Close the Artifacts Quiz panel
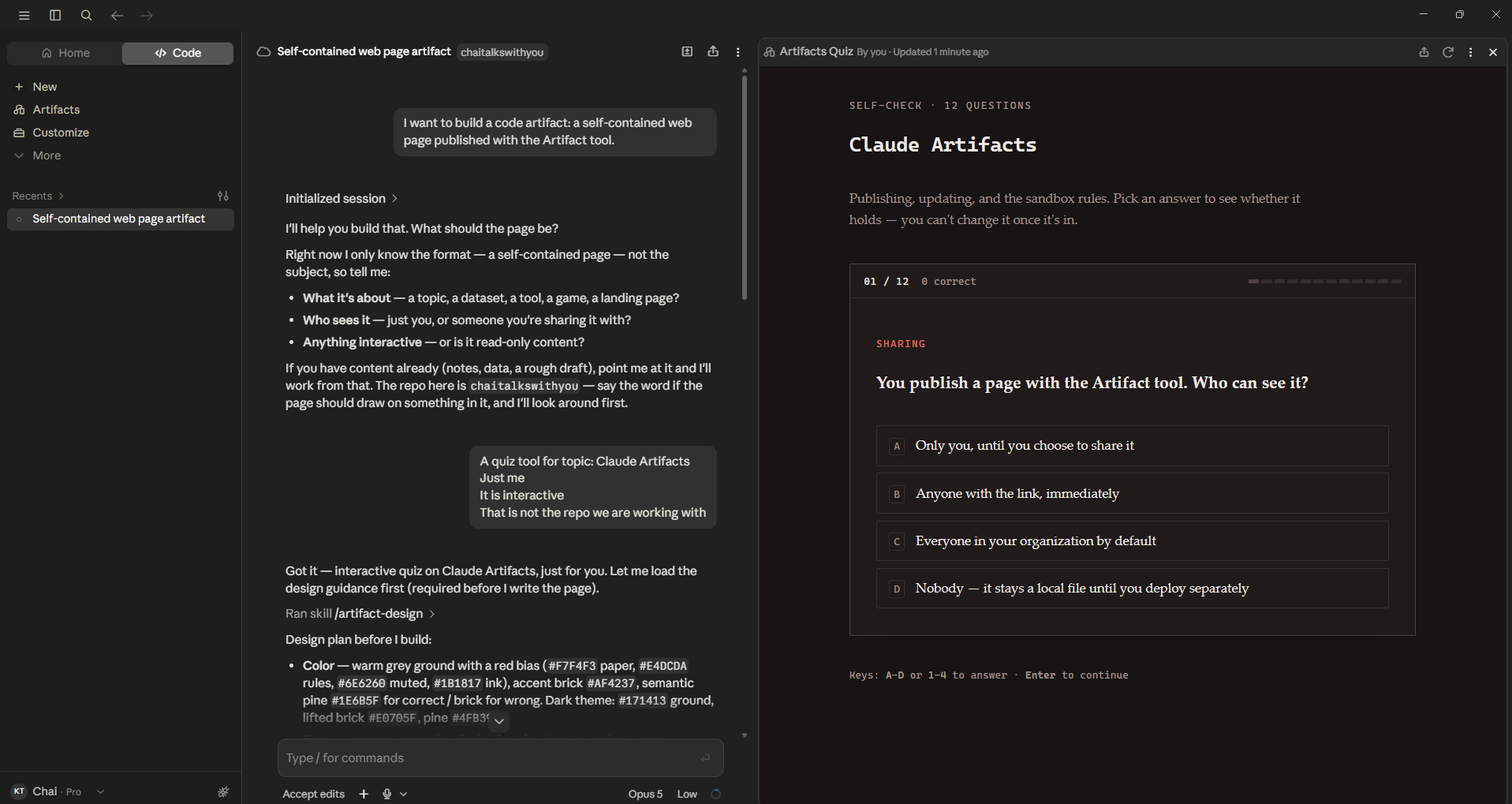The height and width of the screenshot is (804, 1512). click(1493, 52)
